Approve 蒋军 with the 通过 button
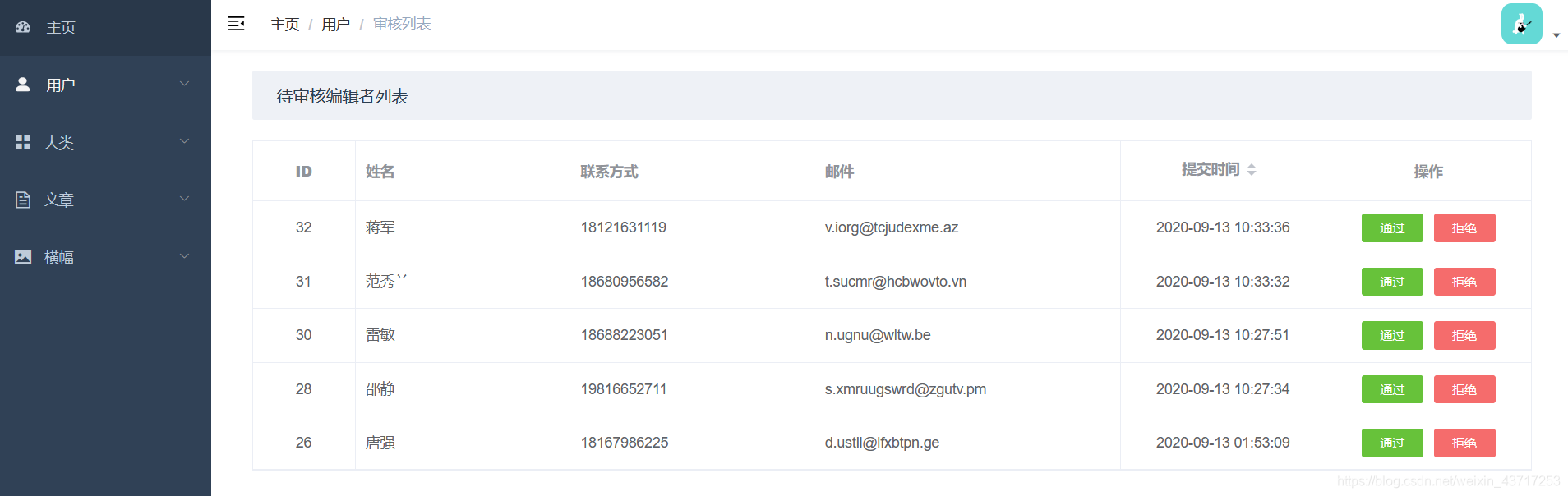Image resolution: width=1568 pixels, height=496 pixels. click(1392, 227)
